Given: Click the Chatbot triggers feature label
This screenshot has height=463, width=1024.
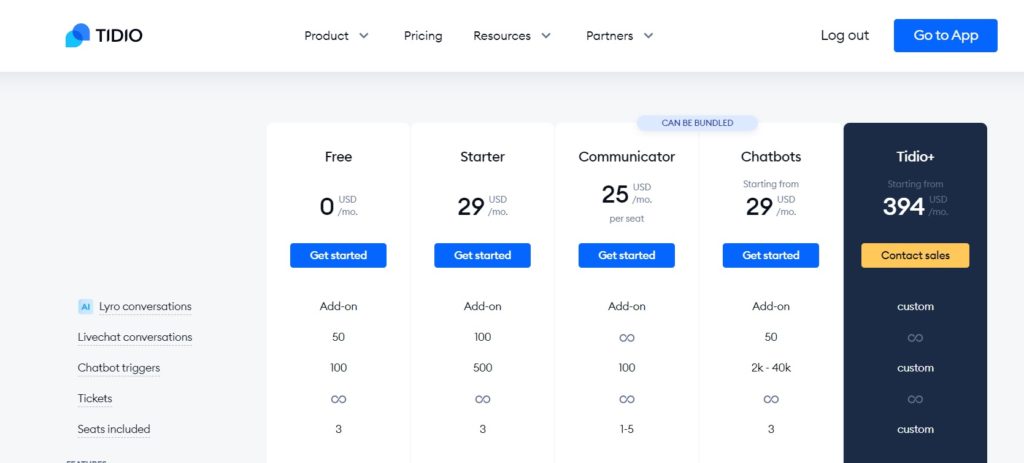Looking at the screenshot, I should coord(119,368).
